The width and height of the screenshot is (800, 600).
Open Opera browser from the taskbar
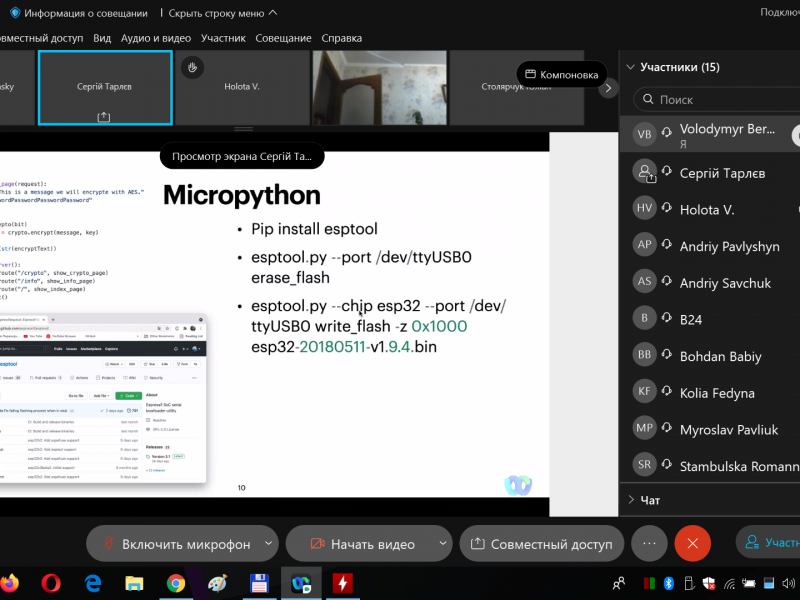(x=50, y=582)
